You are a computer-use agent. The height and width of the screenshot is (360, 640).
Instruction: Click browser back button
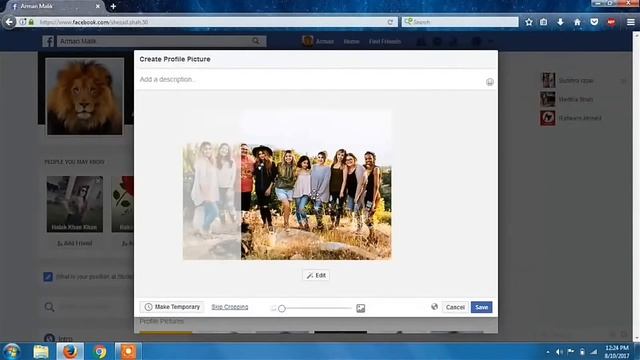tap(9, 22)
